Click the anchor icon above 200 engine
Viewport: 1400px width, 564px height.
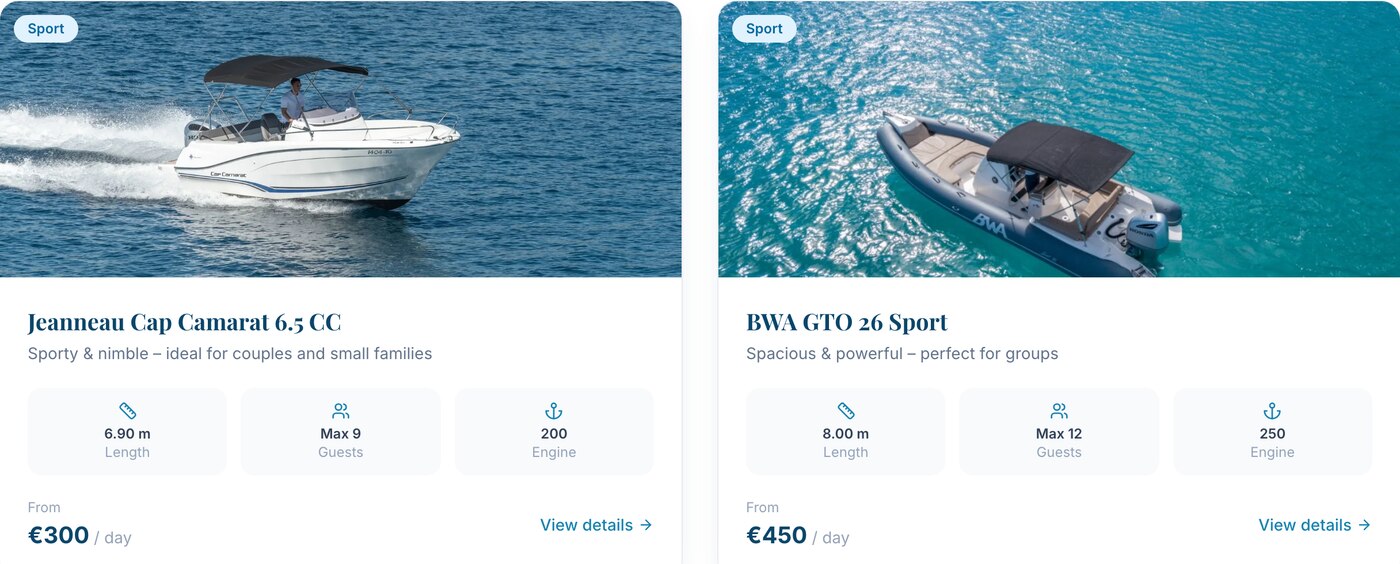tap(554, 411)
